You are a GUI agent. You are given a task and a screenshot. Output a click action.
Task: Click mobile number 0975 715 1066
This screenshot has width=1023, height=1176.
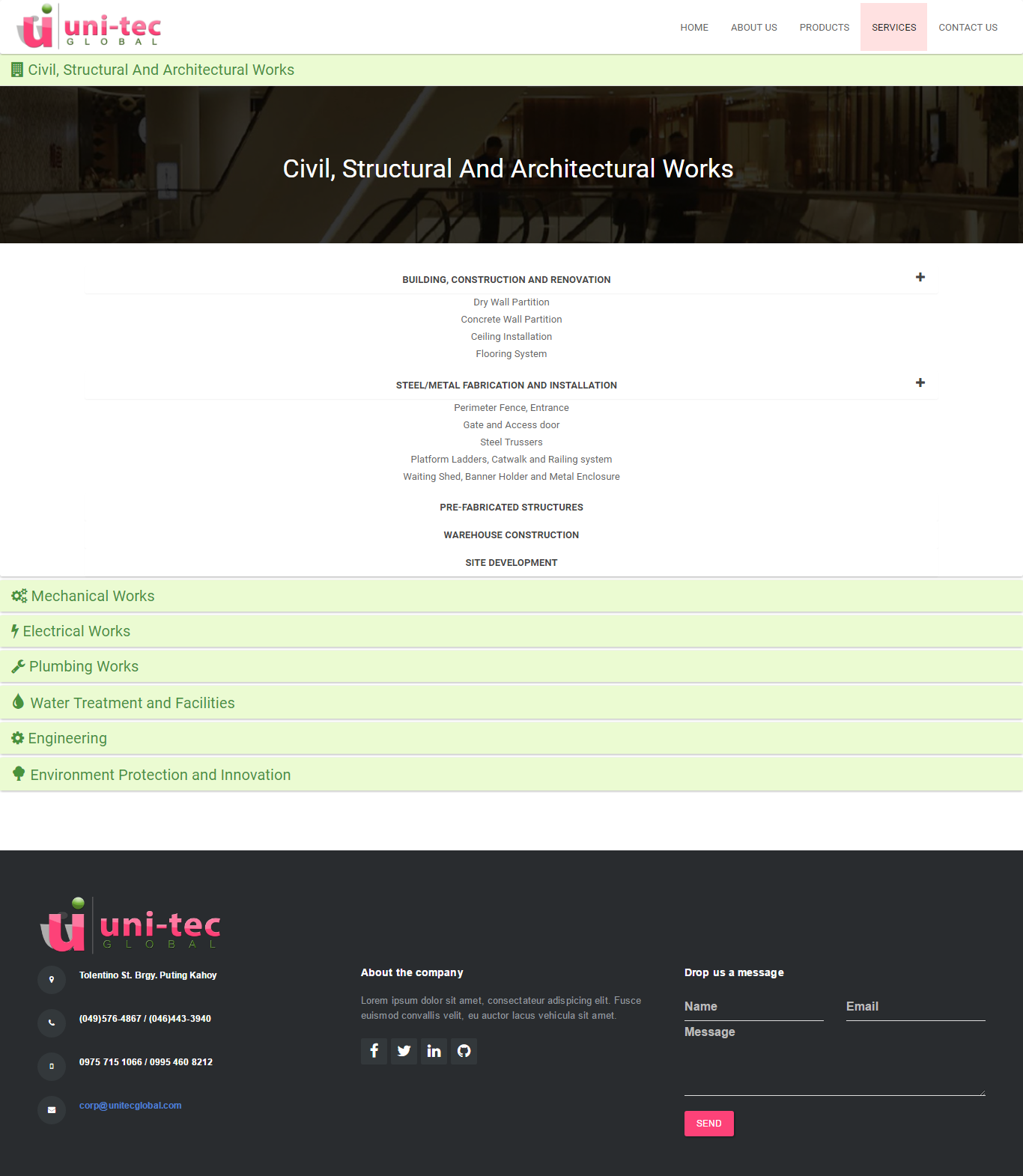111,1062
